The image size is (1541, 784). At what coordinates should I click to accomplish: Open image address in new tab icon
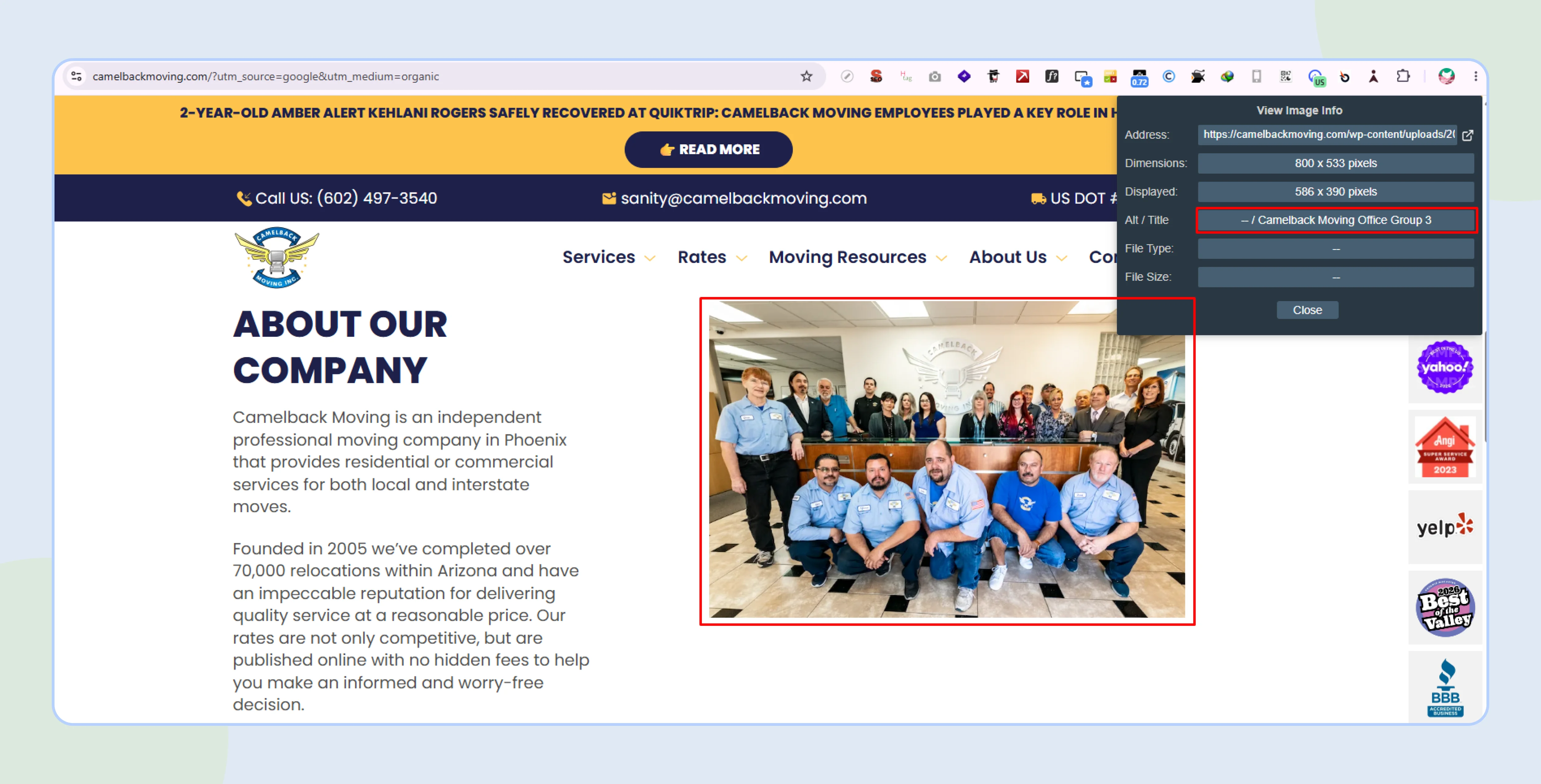(1467, 135)
